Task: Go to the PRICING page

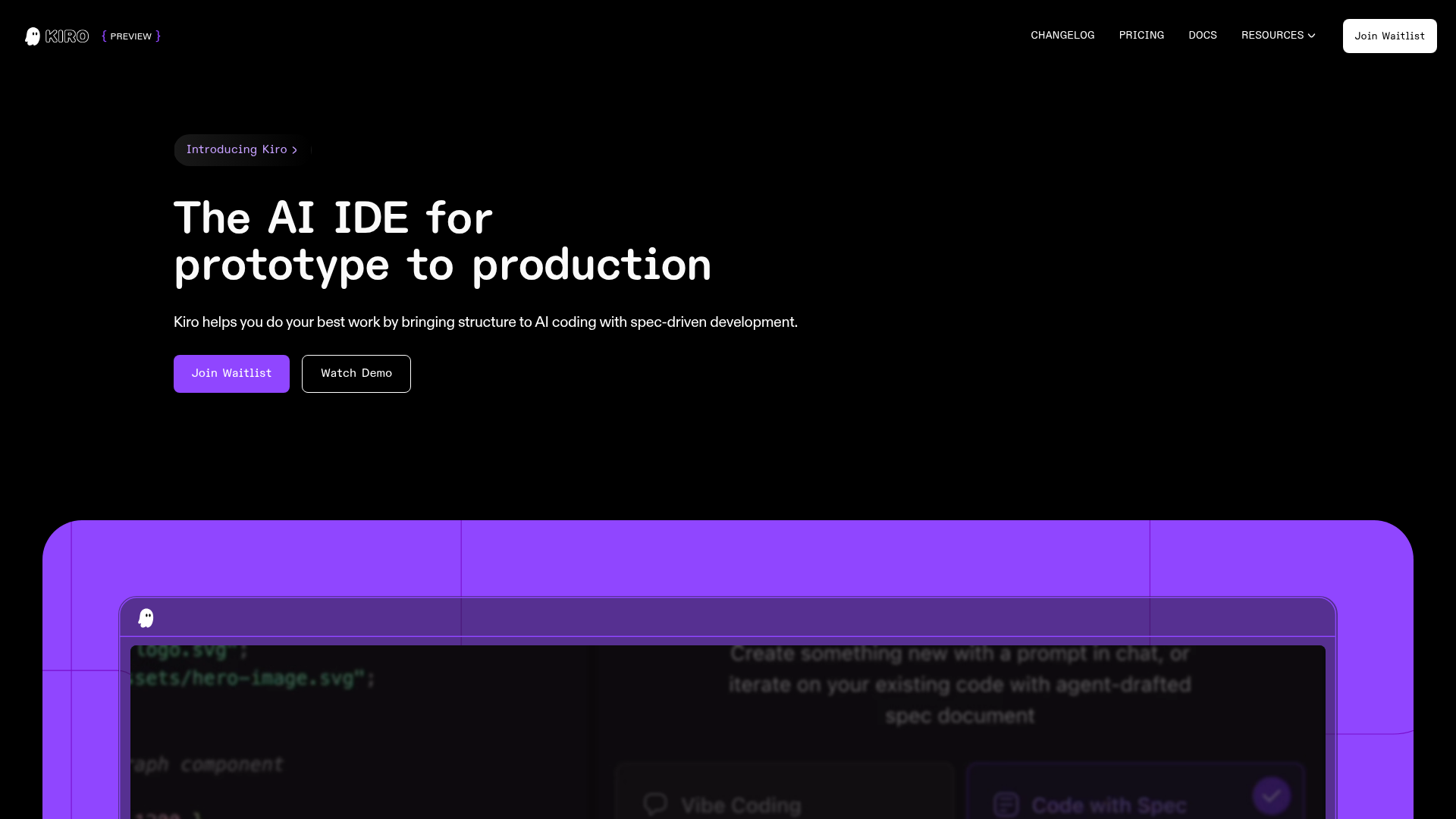Action: tap(1141, 36)
